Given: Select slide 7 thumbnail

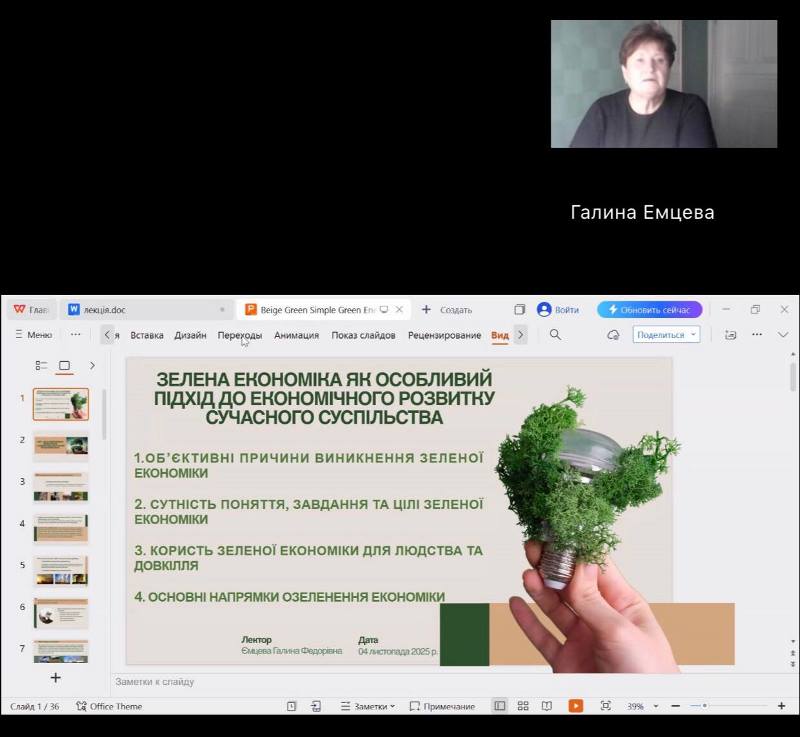Looking at the screenshot, I should [61, 651].
